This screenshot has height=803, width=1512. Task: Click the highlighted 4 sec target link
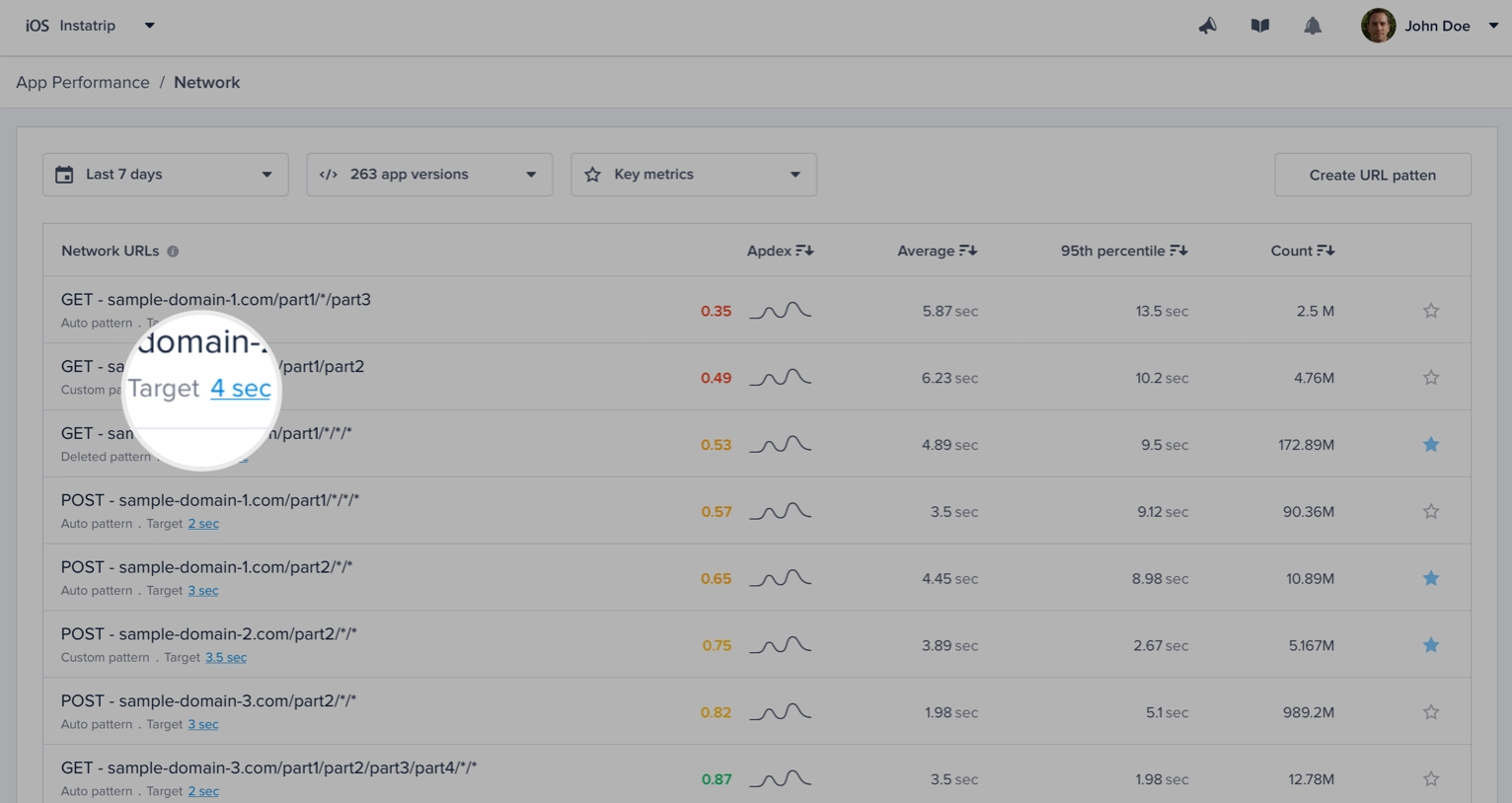pos(240,389)
